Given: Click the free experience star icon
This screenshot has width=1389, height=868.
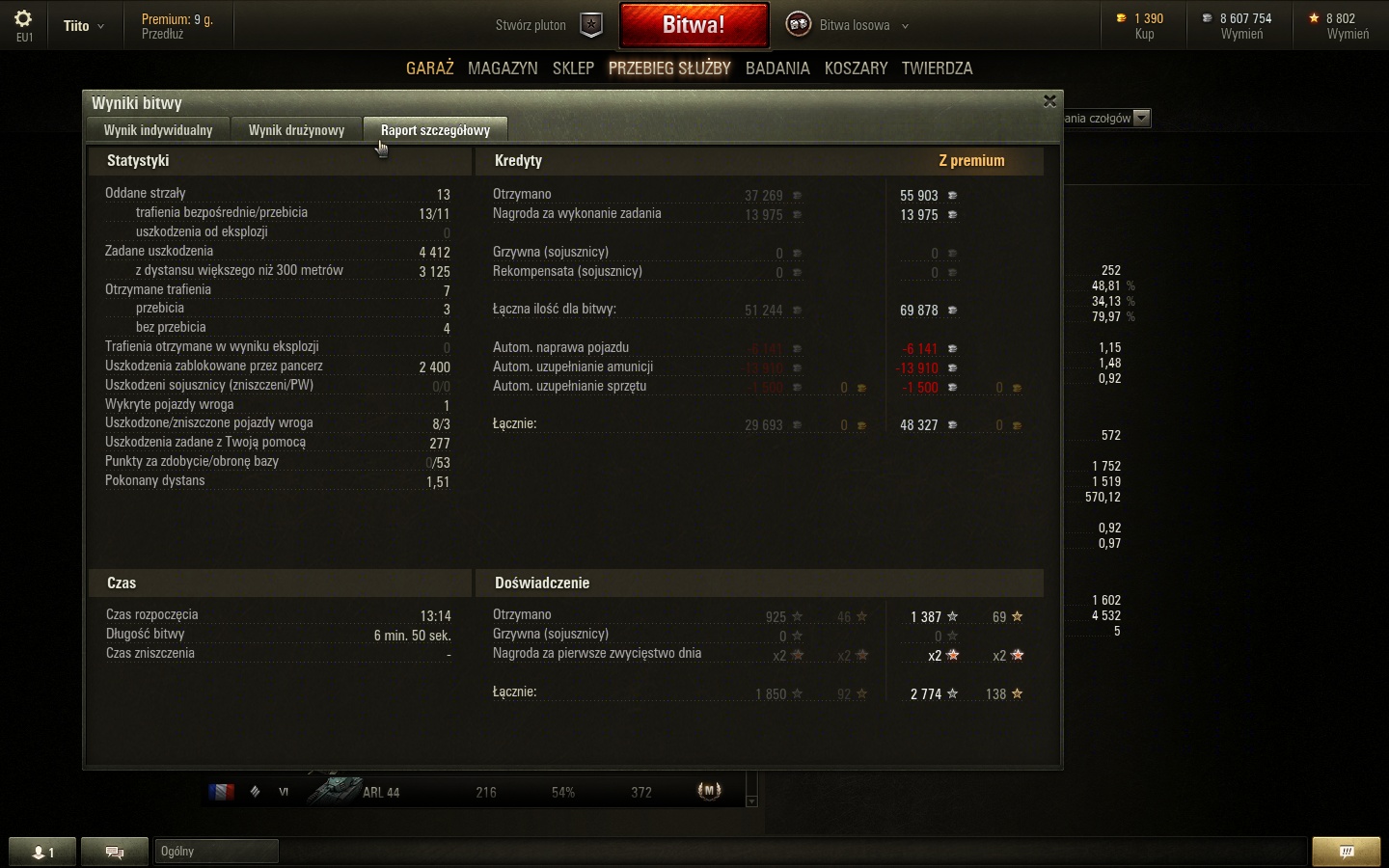Looking at the screenshot, I should 1314,18.
